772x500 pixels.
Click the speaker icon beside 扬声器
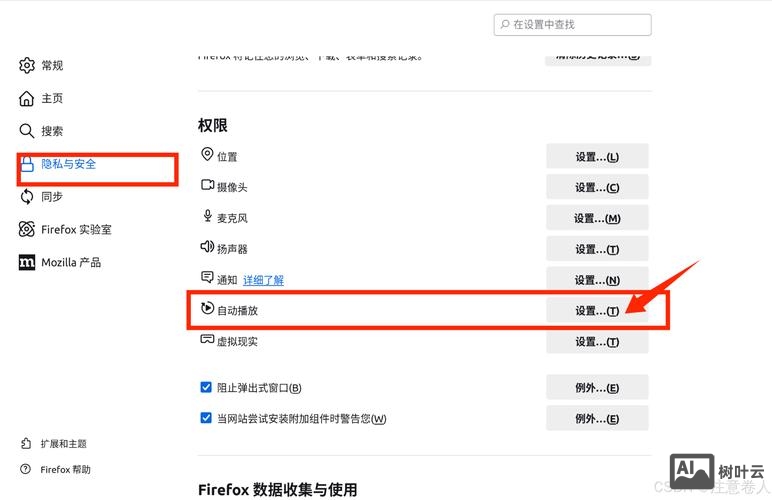pyautogui.click(x=207, y=246)
